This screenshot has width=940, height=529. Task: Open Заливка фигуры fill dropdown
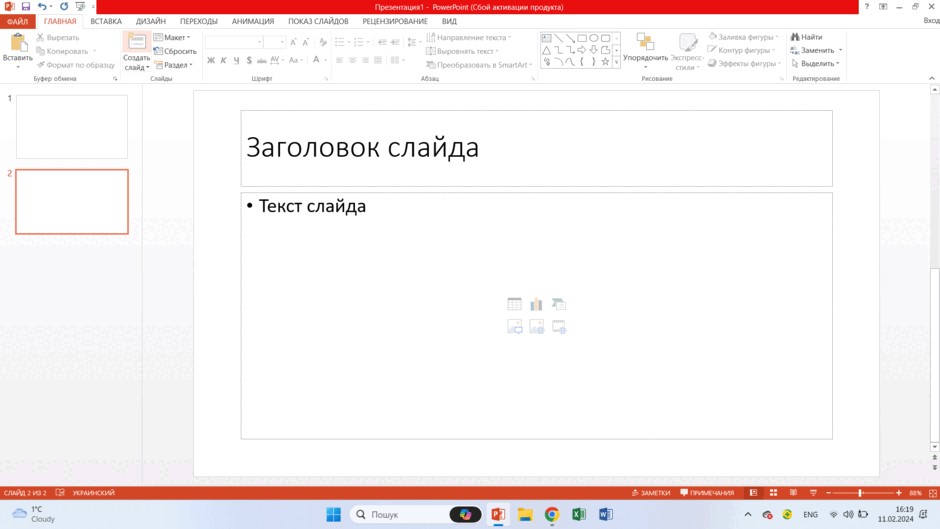click(743, 37)
